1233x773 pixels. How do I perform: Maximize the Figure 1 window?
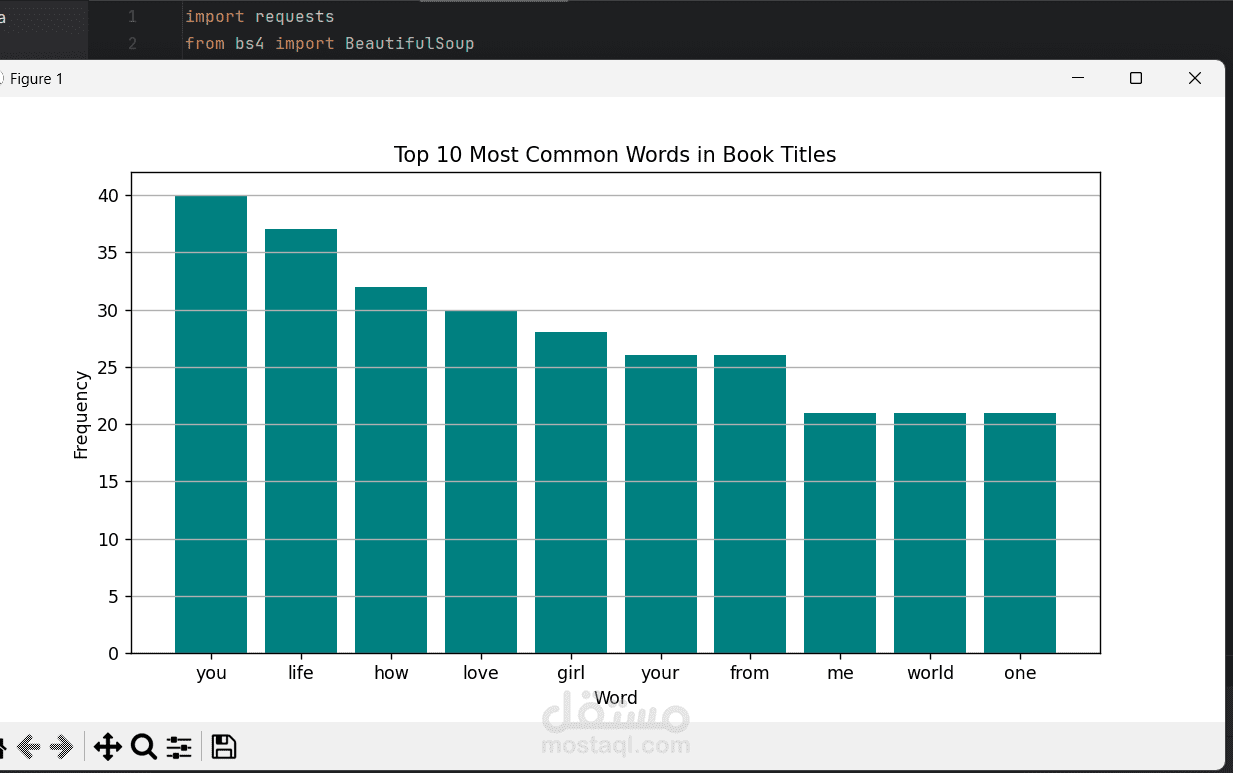(x=1135, y=77)
